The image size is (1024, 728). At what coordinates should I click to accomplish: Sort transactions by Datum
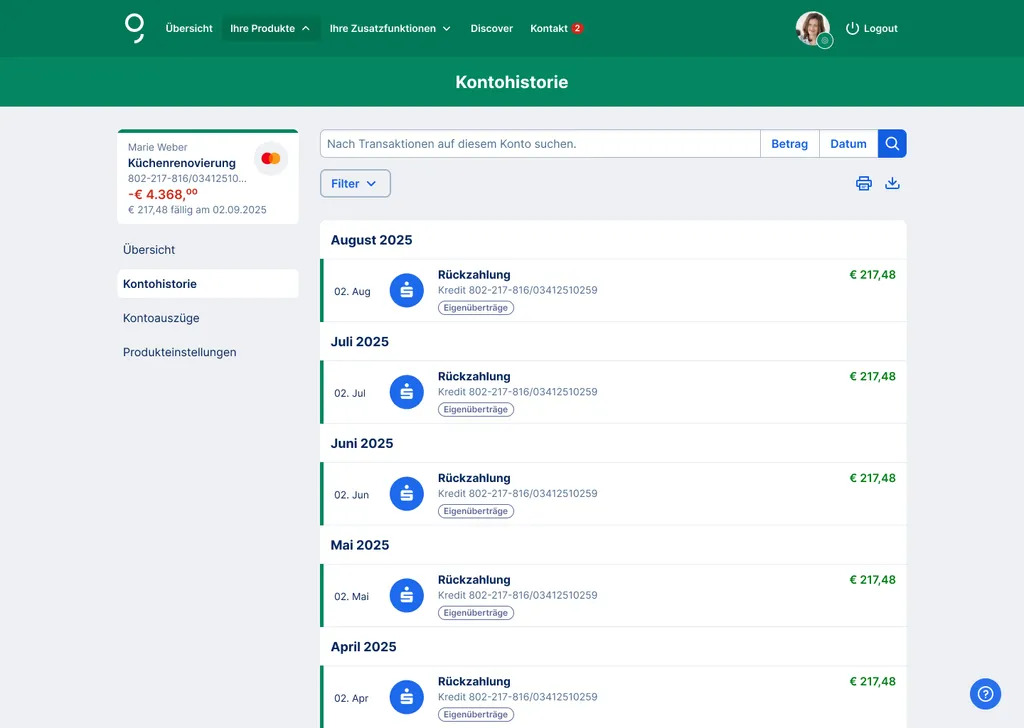click(x=847, y=143)
